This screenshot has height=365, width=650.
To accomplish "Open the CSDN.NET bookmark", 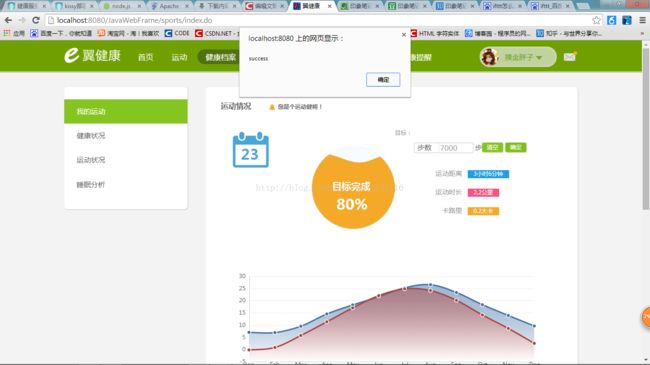I will [x=216, y=33].
